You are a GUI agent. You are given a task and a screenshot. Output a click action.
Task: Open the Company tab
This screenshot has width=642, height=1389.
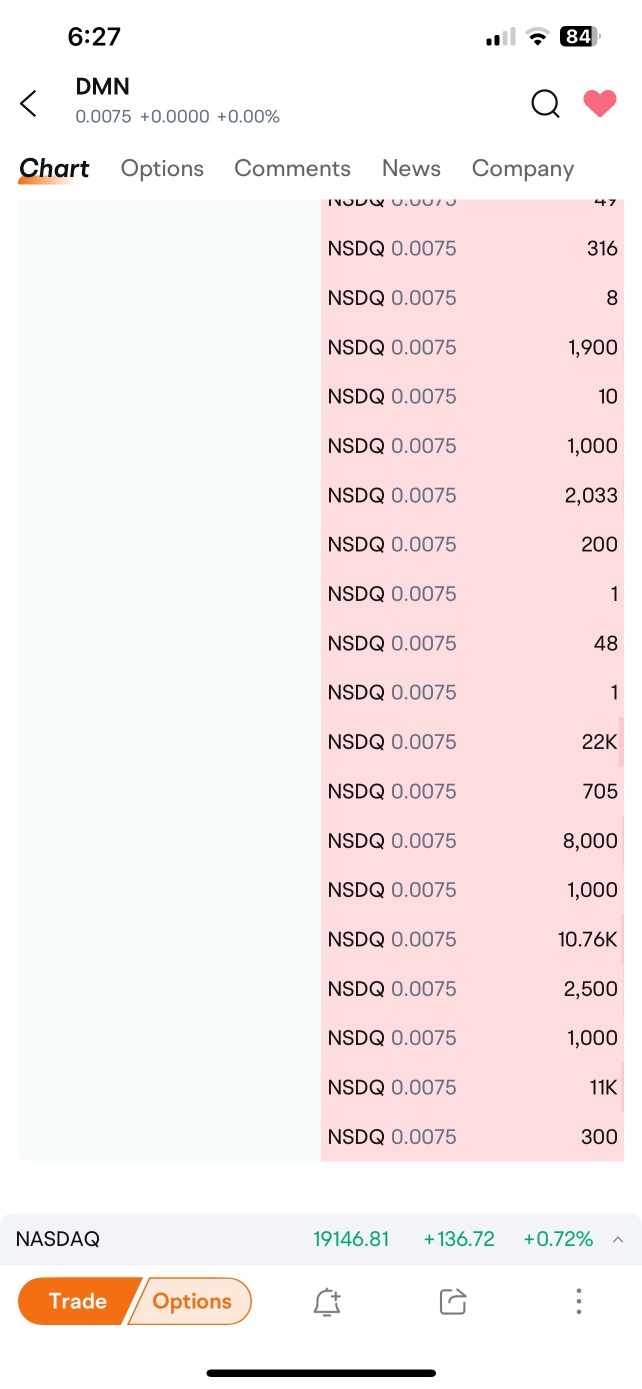[x=523, y=168]
